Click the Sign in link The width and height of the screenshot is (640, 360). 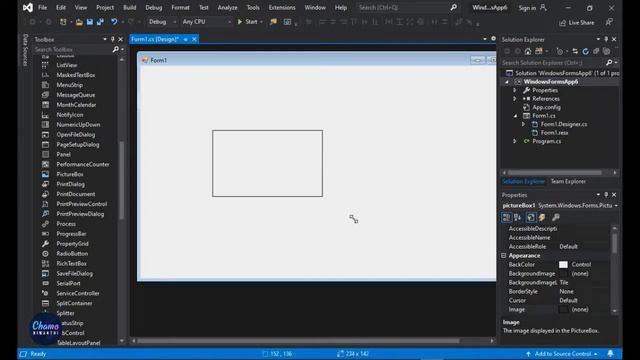coord(527,8)
